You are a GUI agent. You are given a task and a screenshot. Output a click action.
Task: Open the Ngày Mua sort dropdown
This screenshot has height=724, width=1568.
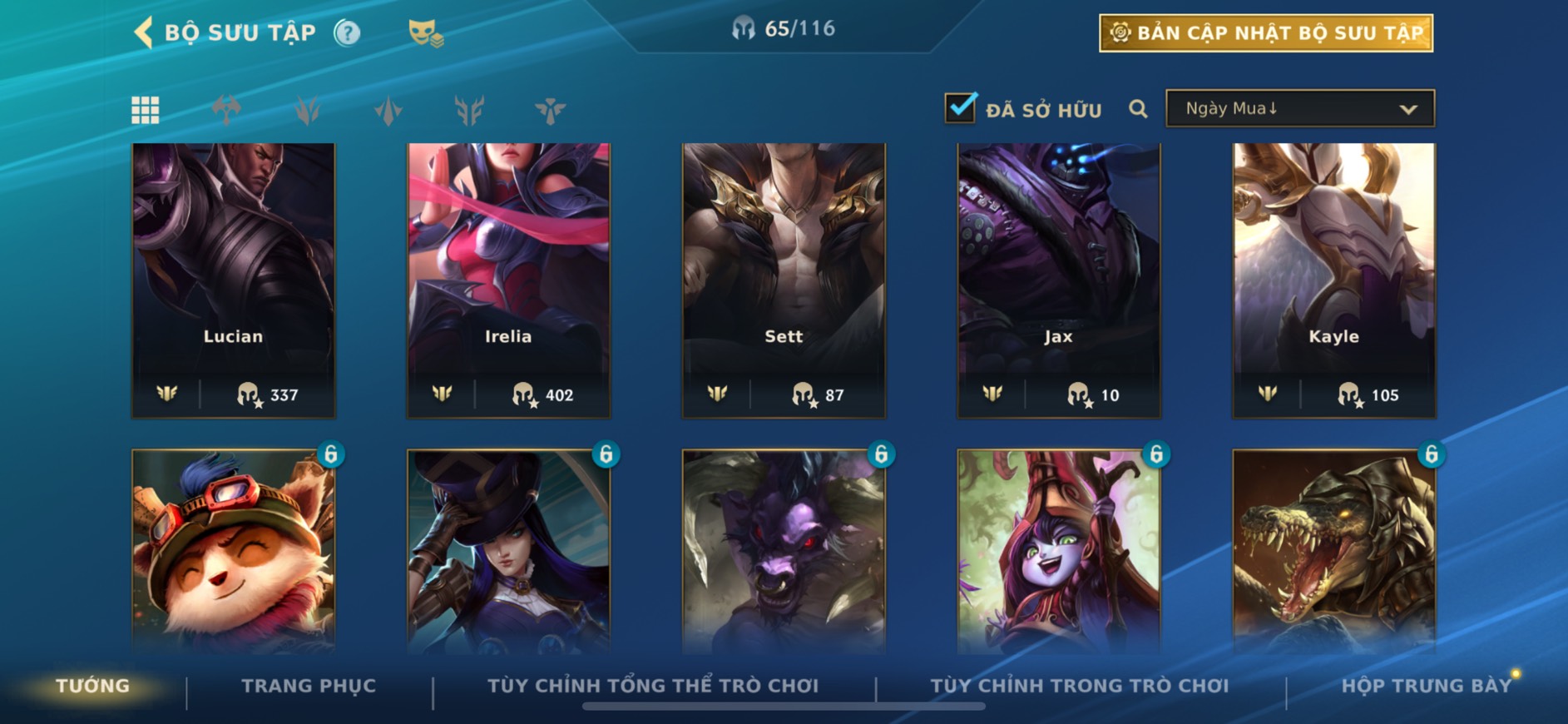(1300, 108)
